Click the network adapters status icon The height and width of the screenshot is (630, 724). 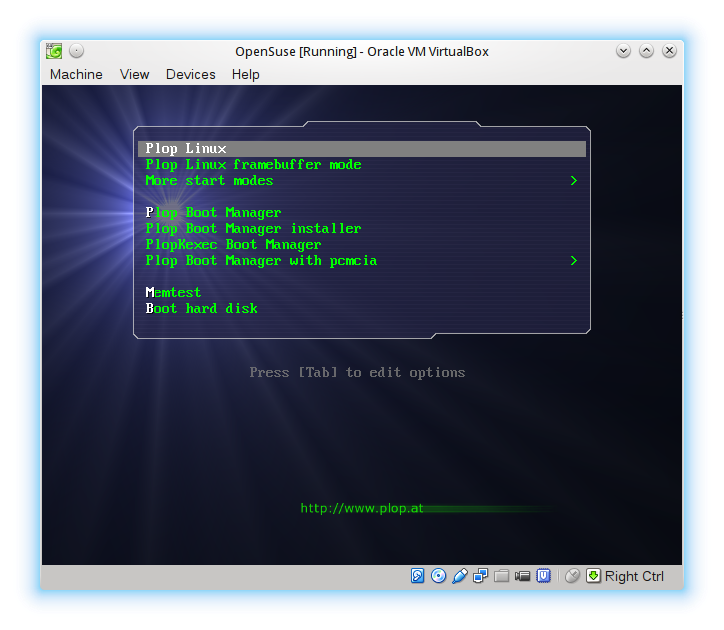point(480,575)
